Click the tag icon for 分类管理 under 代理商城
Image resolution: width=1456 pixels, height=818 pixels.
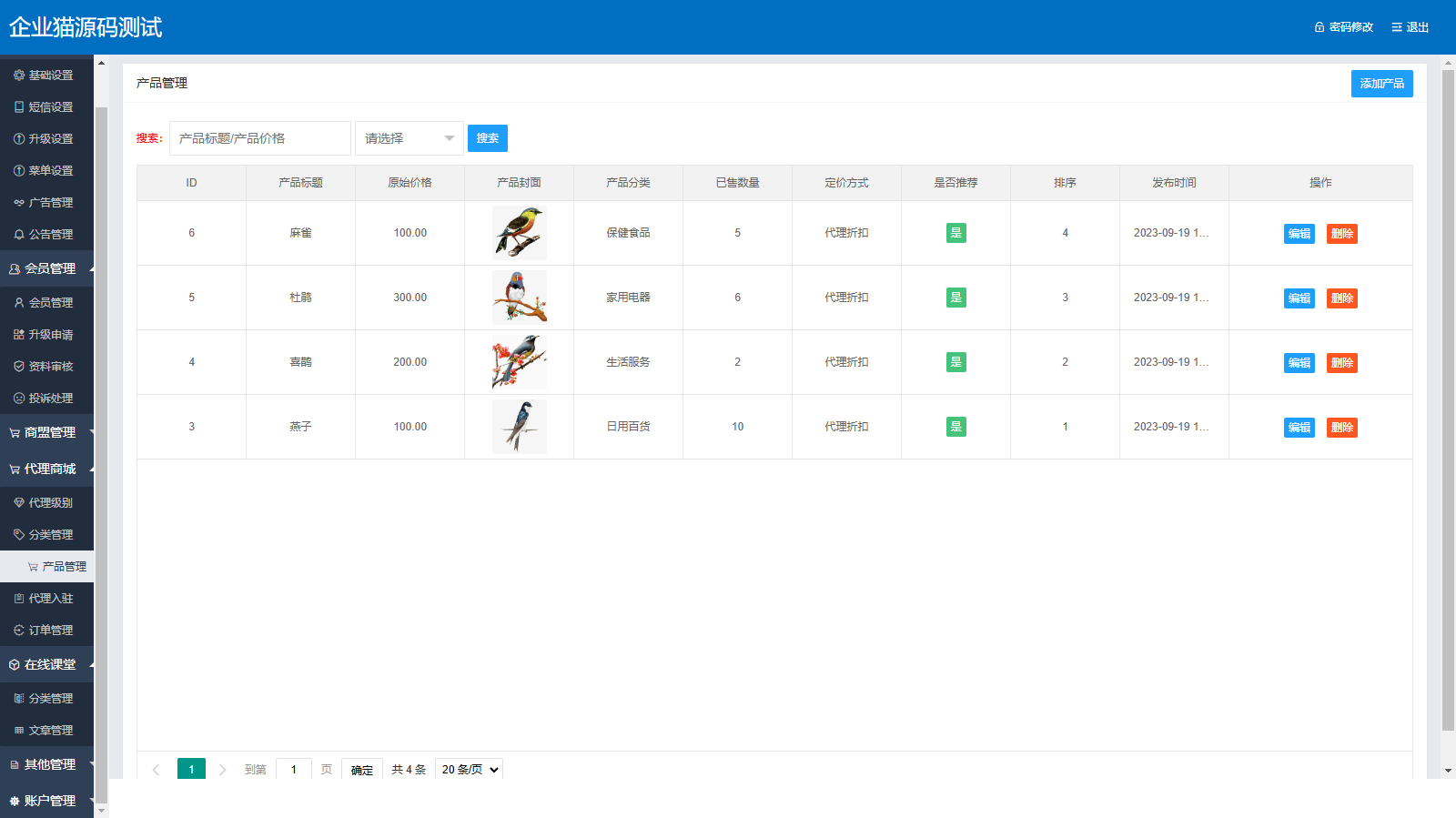point(19,535)
